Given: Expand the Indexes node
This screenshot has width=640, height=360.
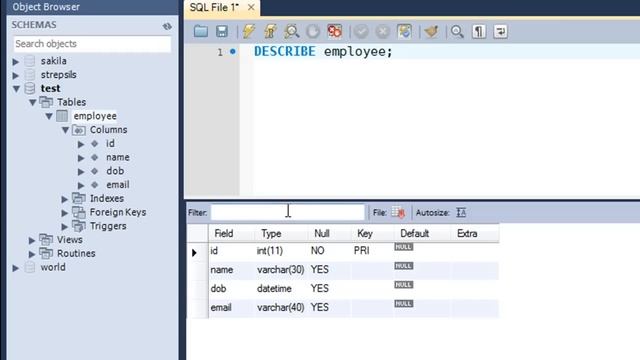Looking at the screenshot, I should click(x=64, y=199).
